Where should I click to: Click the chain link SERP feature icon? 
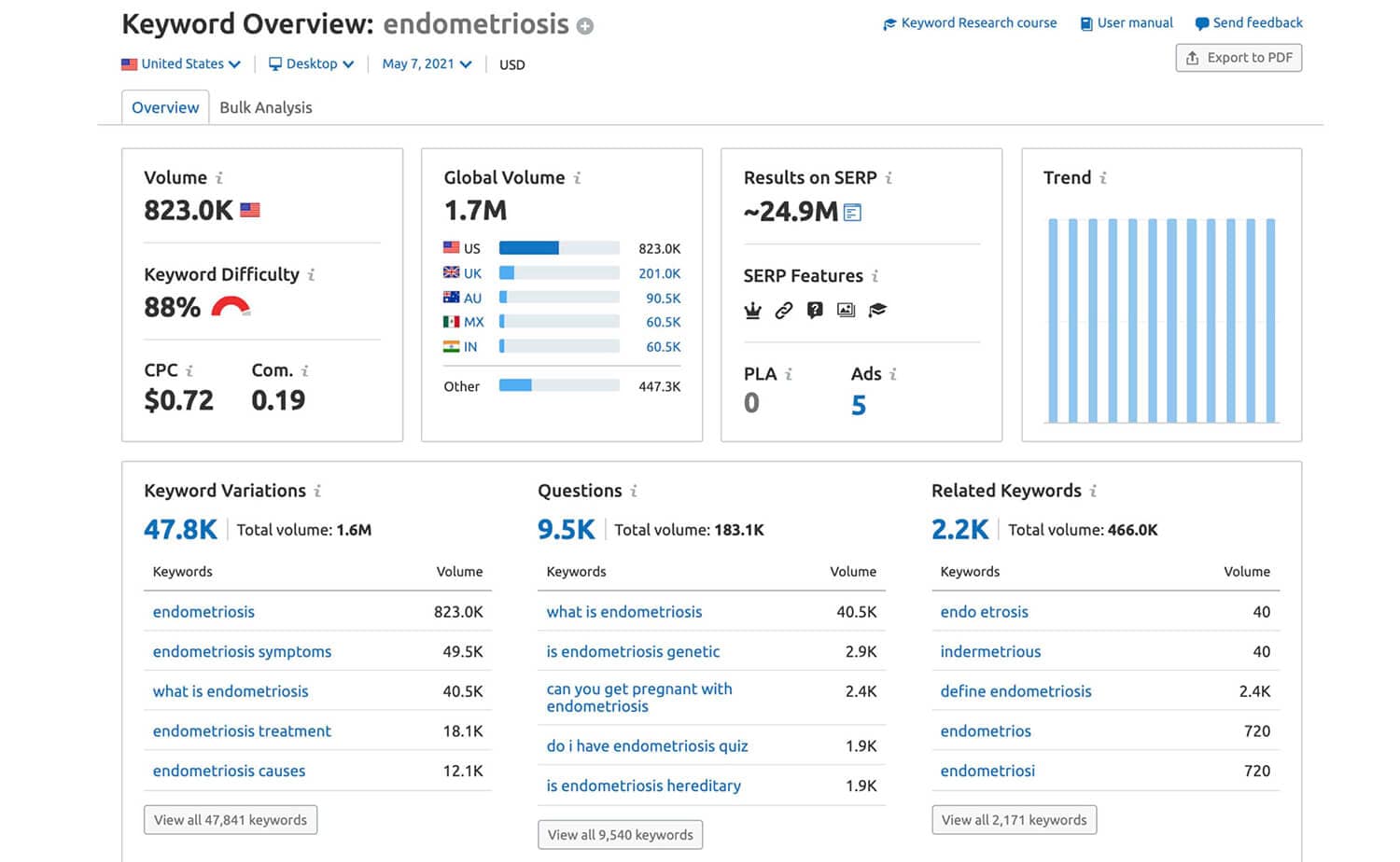click(x=784, y=311)
